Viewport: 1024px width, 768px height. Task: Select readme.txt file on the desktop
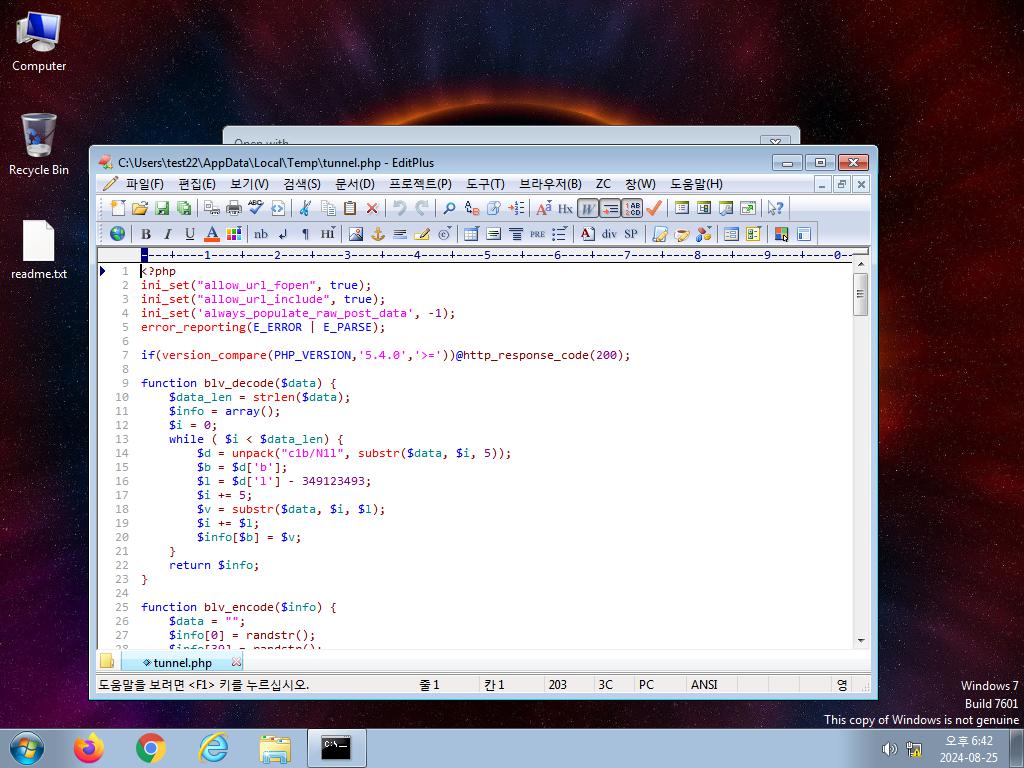point(39,249)
